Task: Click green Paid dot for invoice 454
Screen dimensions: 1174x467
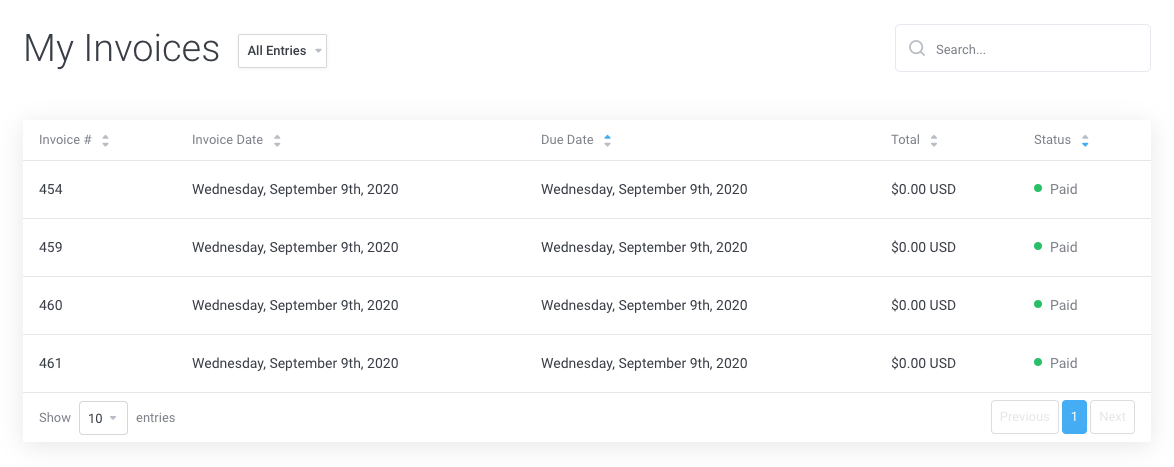Action: [1038, 188]
